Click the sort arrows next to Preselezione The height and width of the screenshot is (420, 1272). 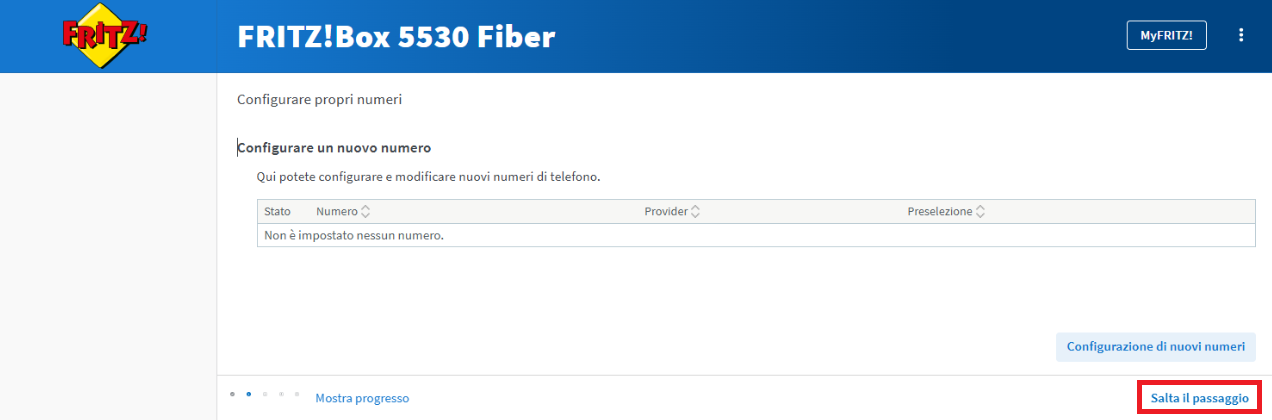point(981,211)
